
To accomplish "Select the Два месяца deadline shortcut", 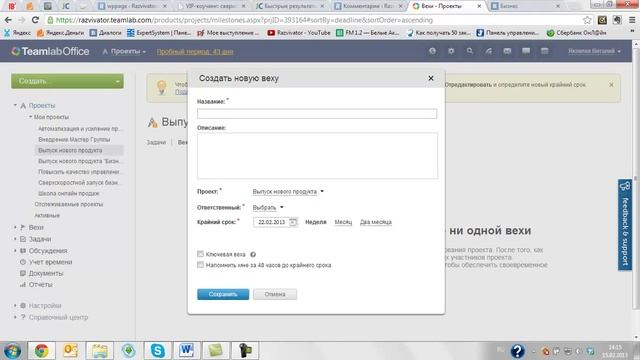I will click(x=376, y=222).
